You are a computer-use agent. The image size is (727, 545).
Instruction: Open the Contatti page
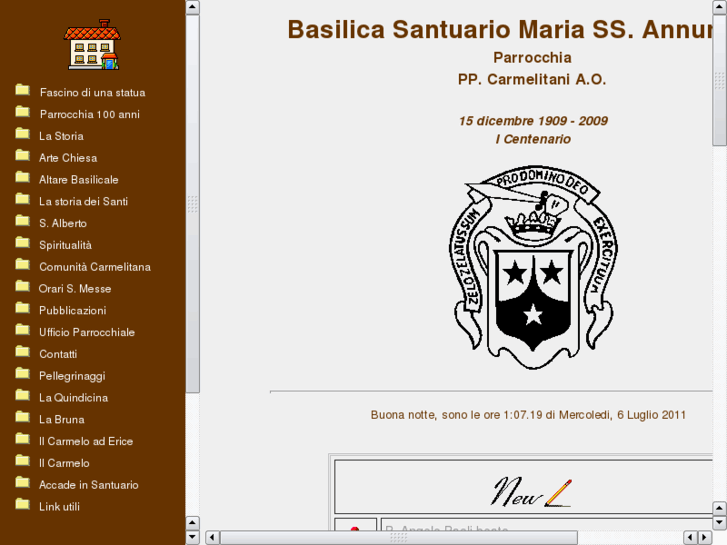click(58, 354)
